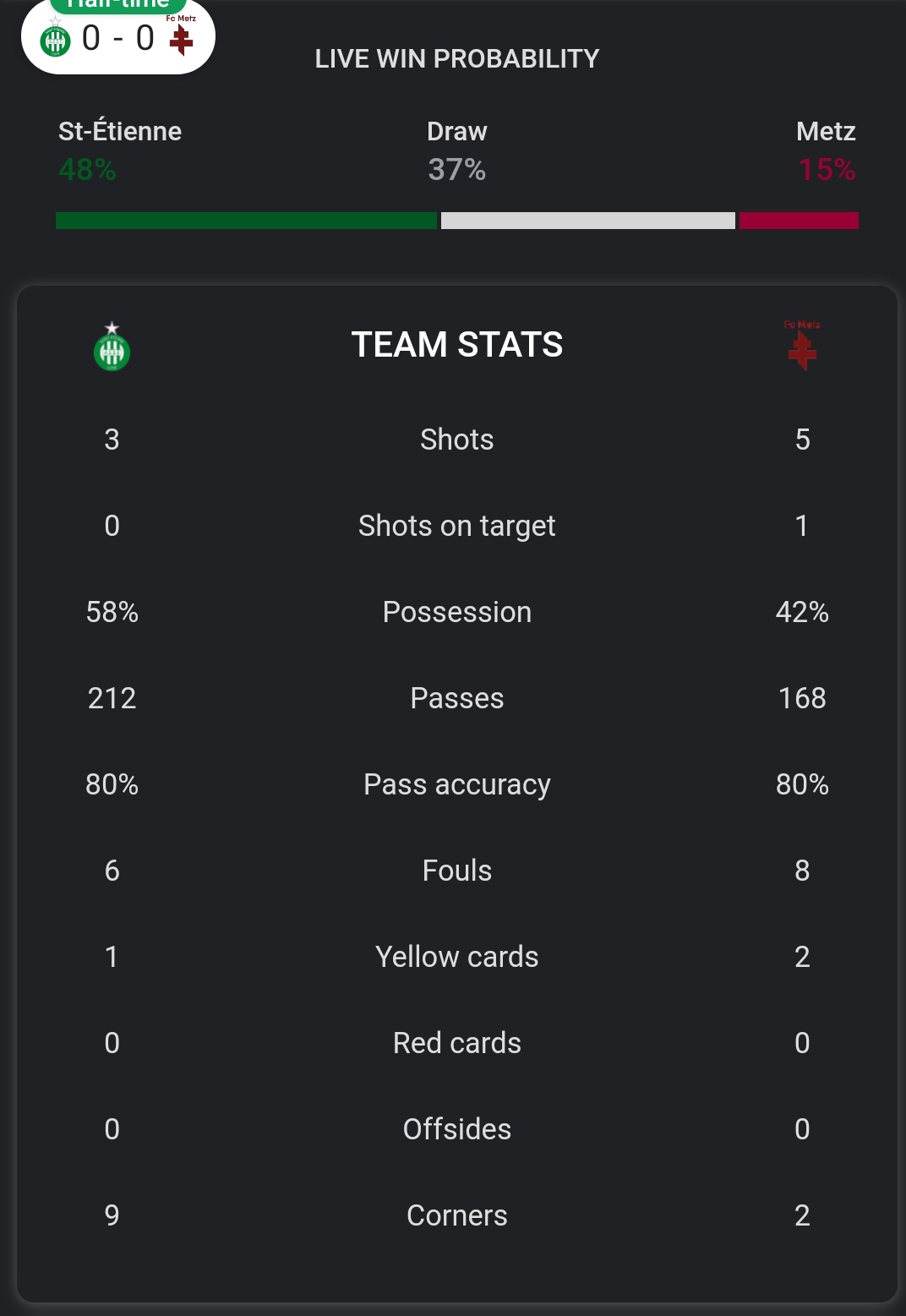Viewport: 906px width, 1316px height.
Task: Click the Yellow cards stat label
Action: tap(456, 957)
